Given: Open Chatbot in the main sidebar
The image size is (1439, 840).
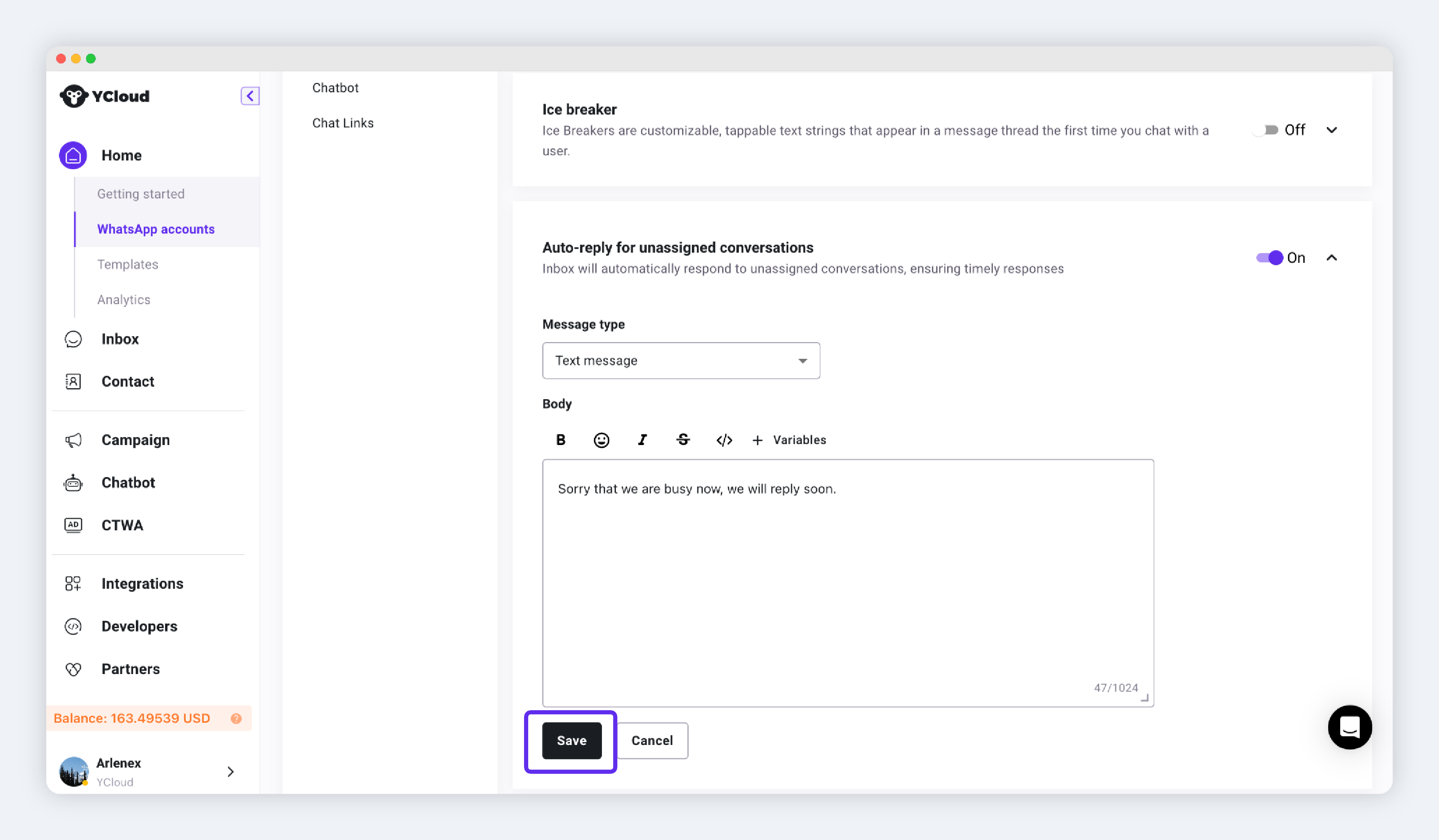Looking at the screenshot, I should [128, 482].
